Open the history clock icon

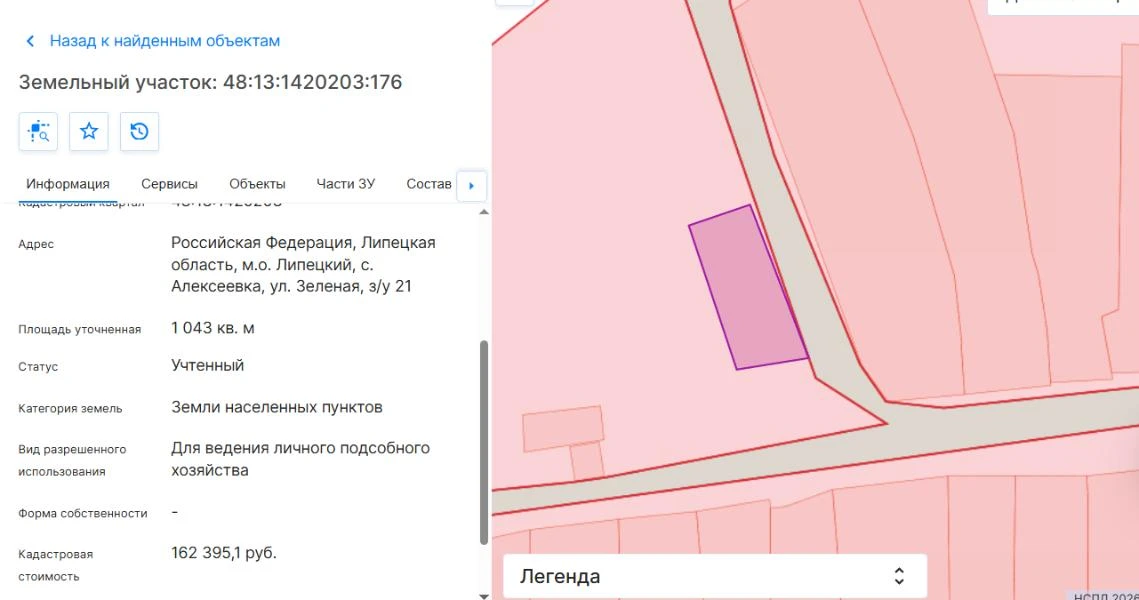(139, 131)
